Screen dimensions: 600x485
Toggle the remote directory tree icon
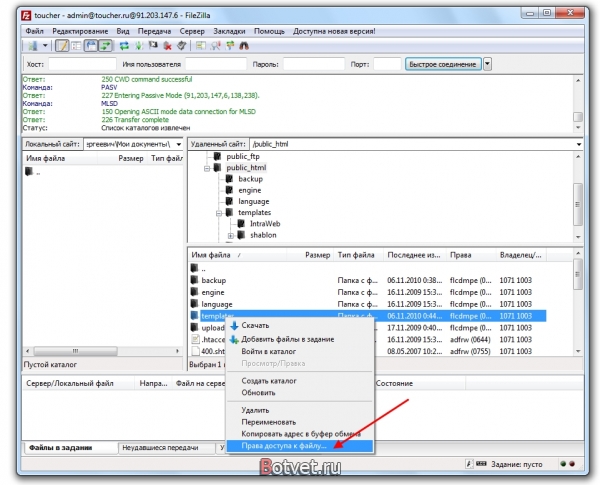[91, 46]
